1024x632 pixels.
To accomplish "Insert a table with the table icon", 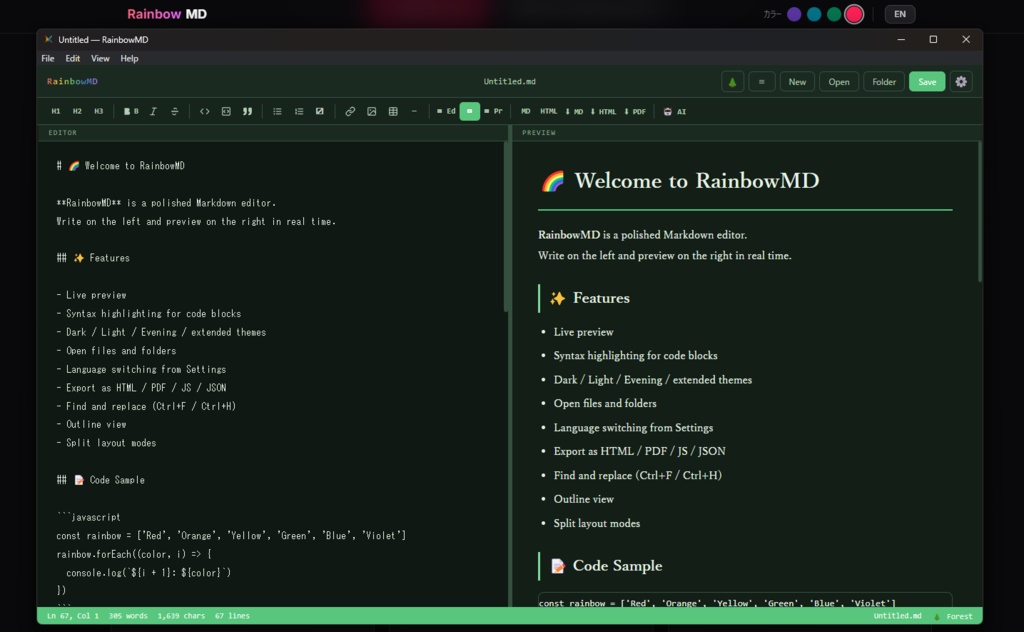I will click(x=391, y=111).
